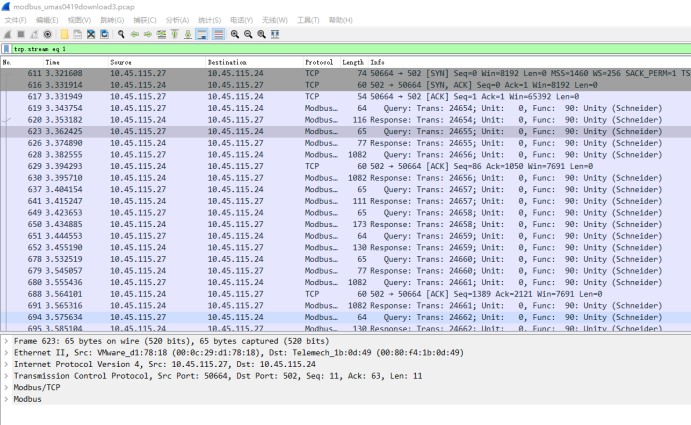Image resolution: width=691 pixels, height=425 pixels.
Task: Click the zoom in magnifier icon
Action: click(x=234, y=34)
